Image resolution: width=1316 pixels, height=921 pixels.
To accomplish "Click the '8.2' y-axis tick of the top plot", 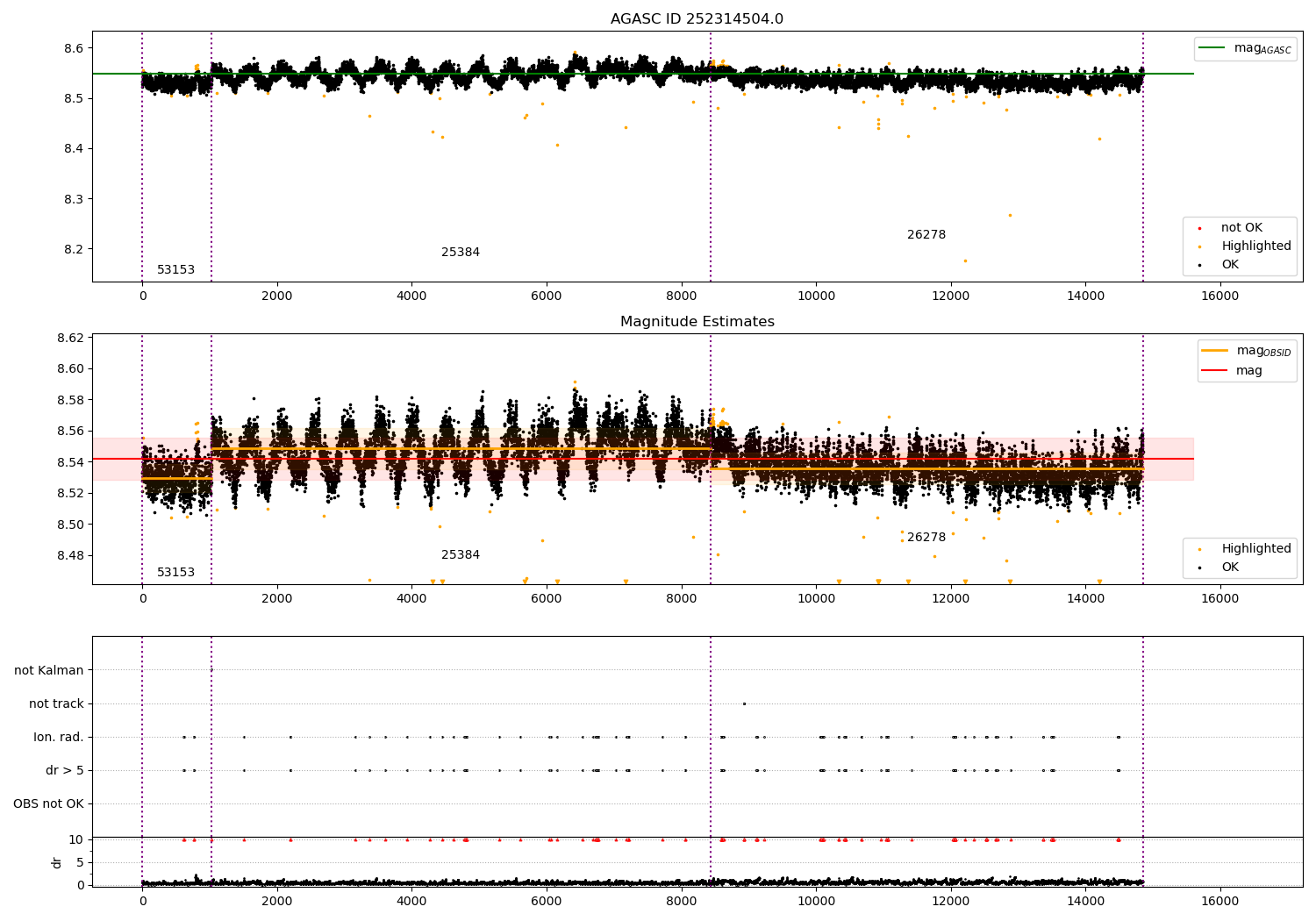I will [x=75, y=249].
